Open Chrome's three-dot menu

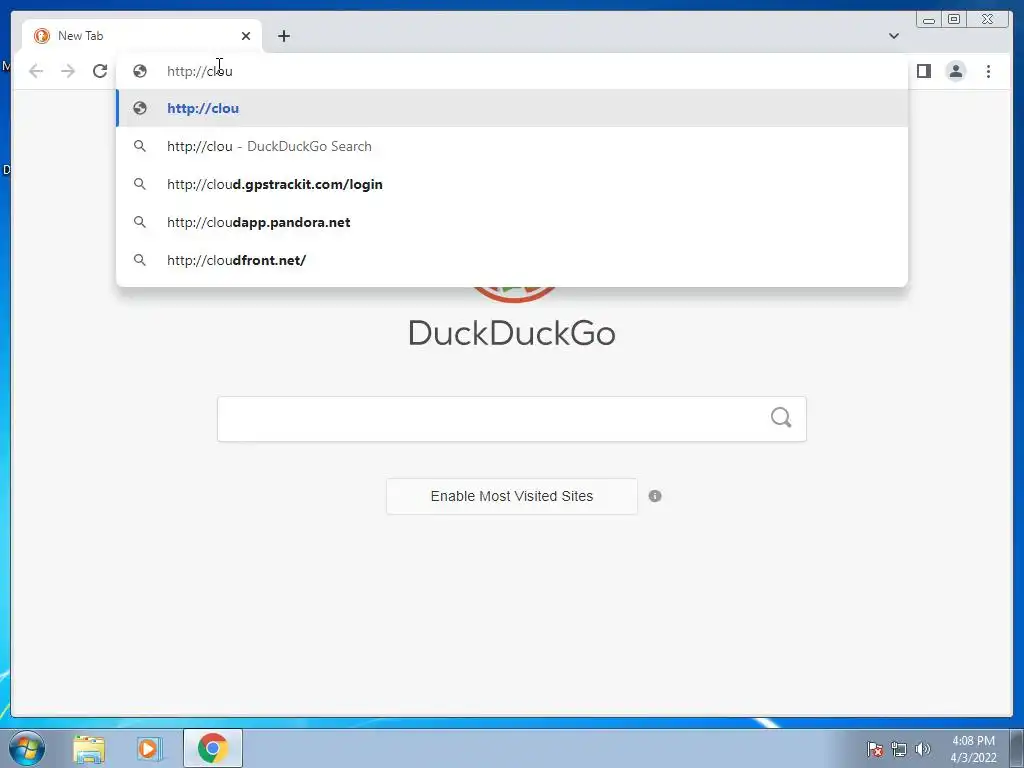point(988,71)
